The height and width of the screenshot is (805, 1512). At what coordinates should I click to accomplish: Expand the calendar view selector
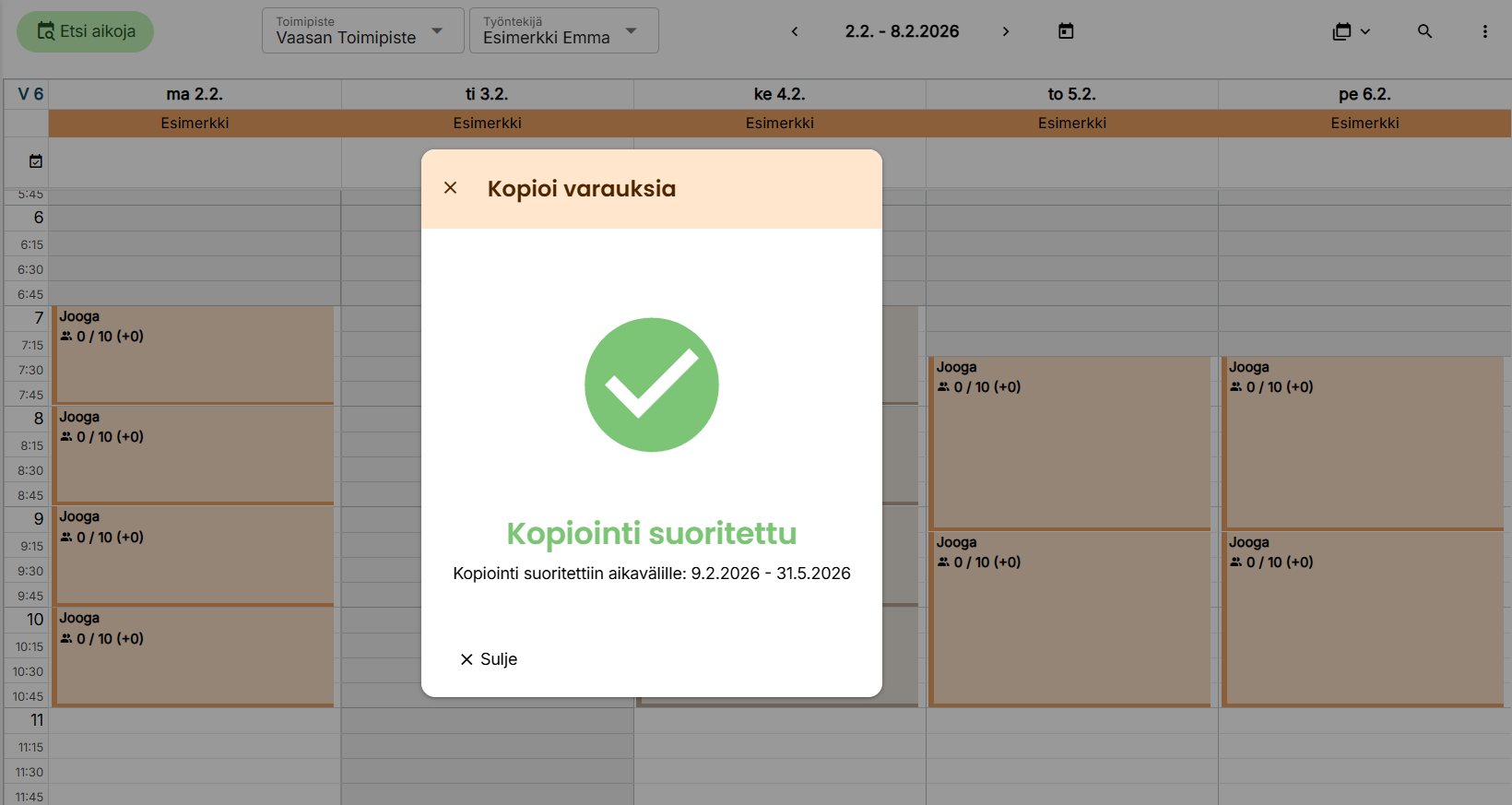pyautogui.click(x=1351, y=31)
